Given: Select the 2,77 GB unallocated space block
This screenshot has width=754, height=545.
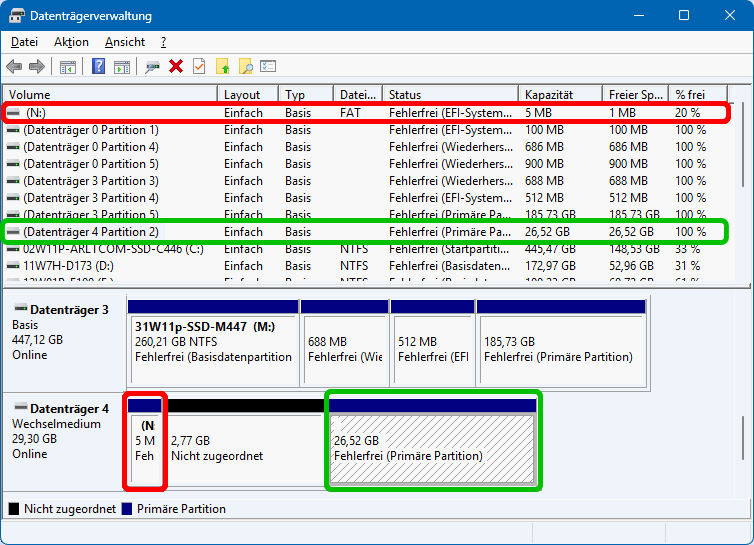Looking at the screenshot, I should pyautogui.click(x=244, y=448).
